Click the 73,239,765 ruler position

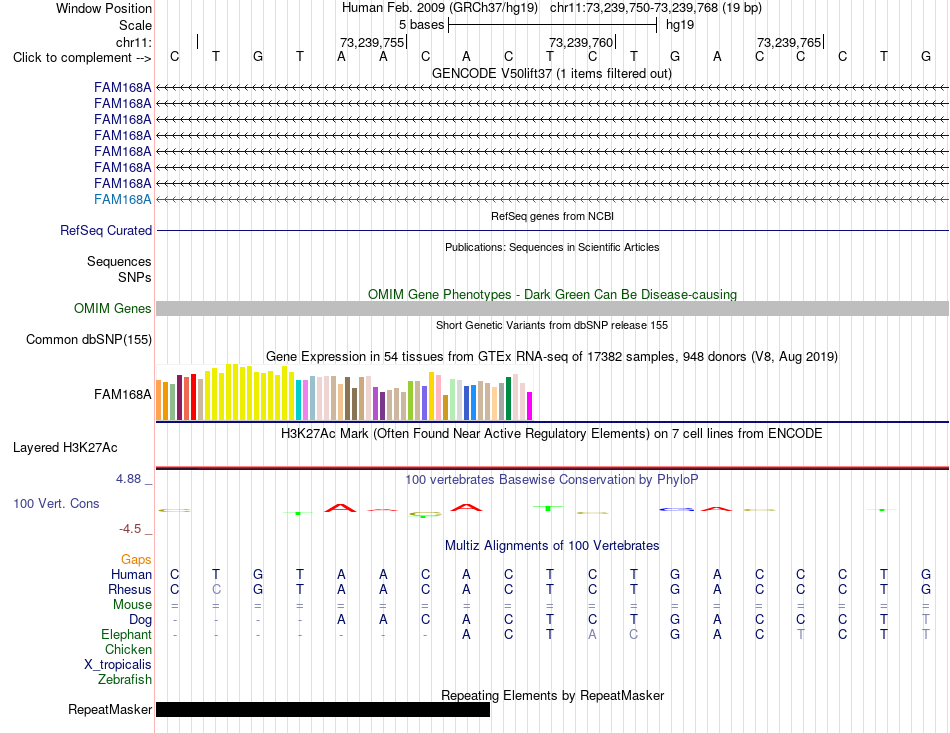tap(789, 42)
